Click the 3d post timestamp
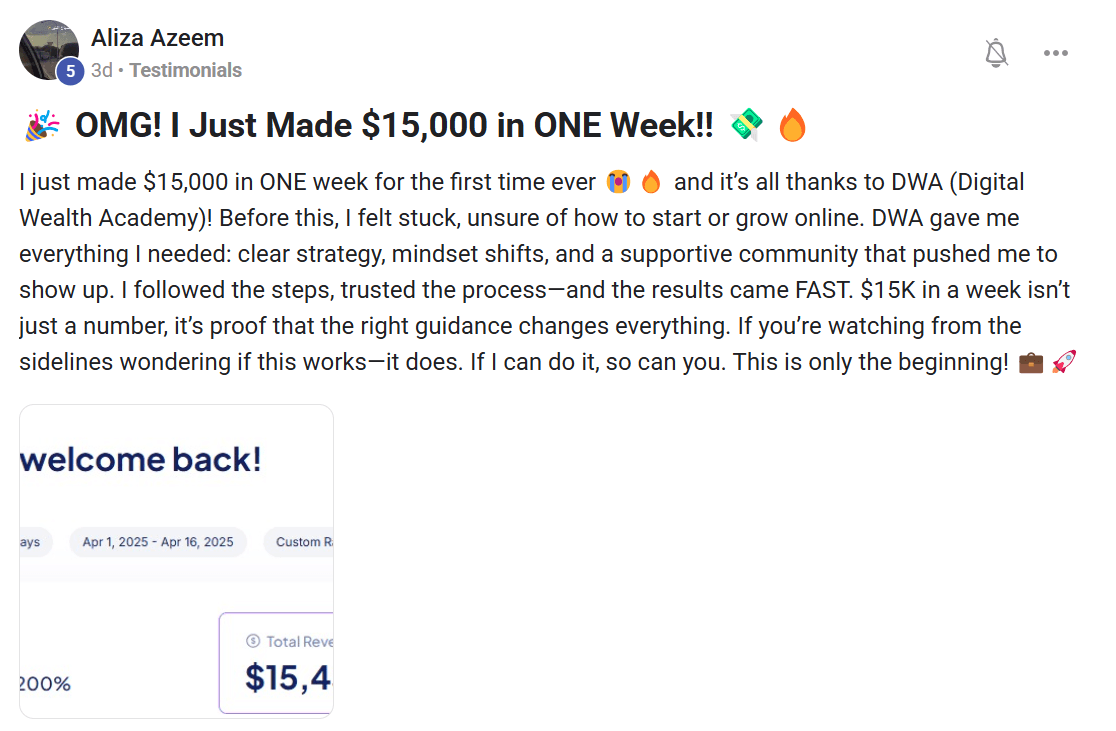Image resolution: width=1116 pixels, height=731 pixels. point(101,70)
